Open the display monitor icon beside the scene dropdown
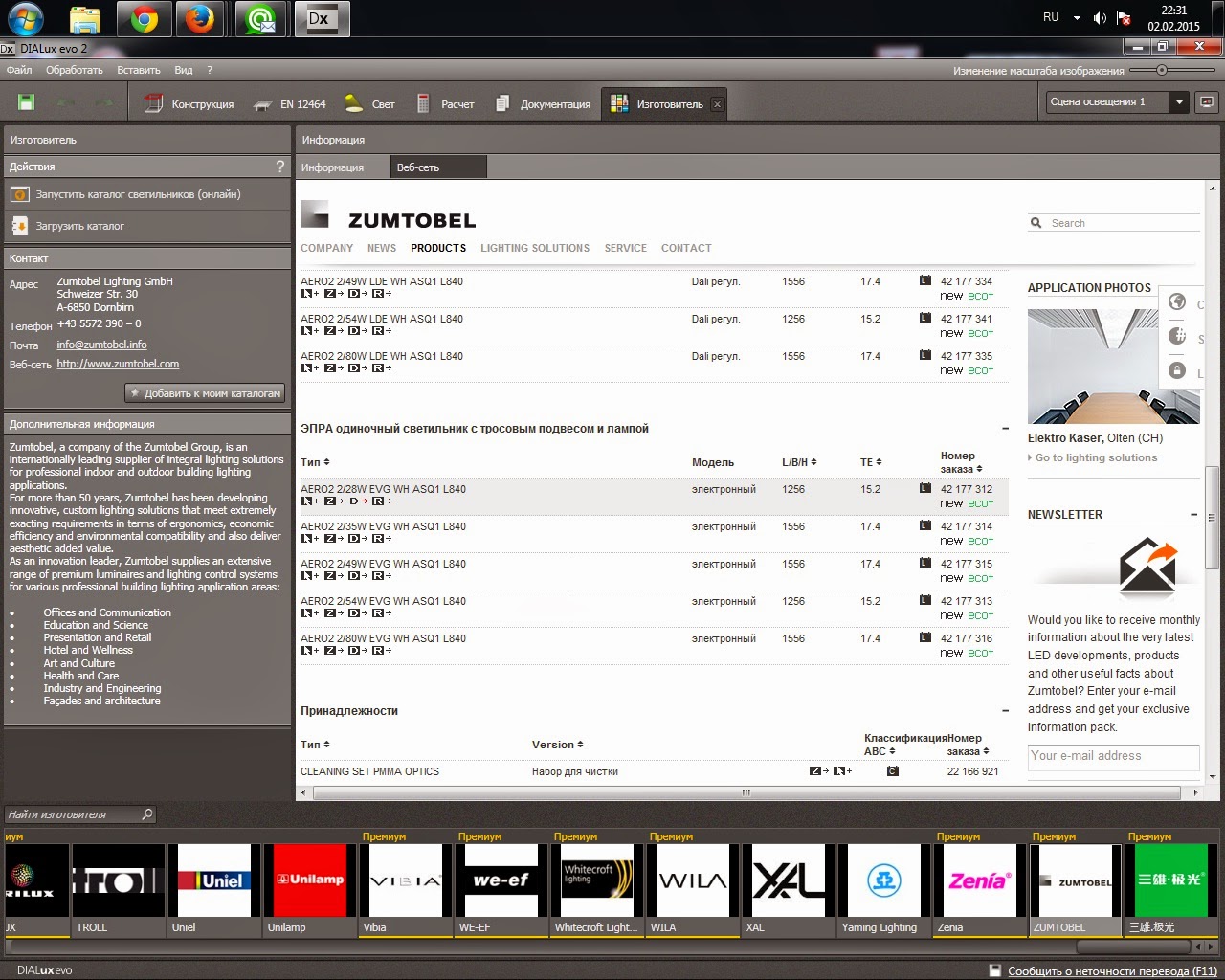1225x980 pixels. coord(1207,102)
